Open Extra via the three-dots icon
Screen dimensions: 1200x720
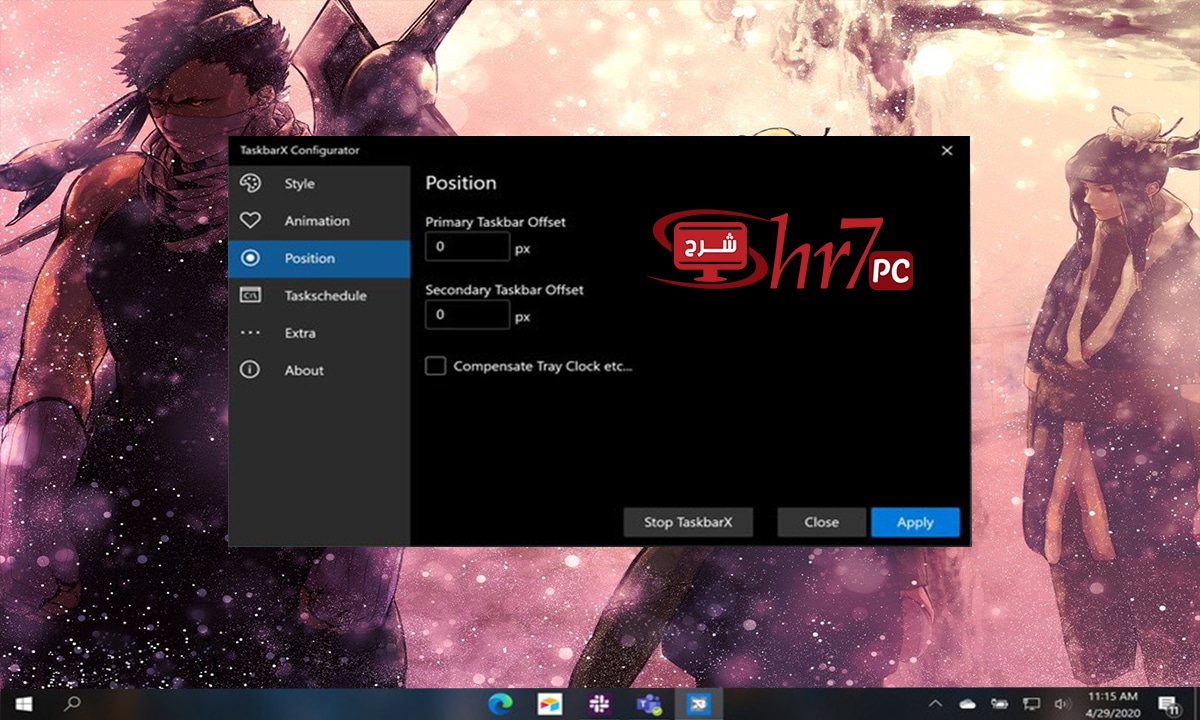click(250, 333)
